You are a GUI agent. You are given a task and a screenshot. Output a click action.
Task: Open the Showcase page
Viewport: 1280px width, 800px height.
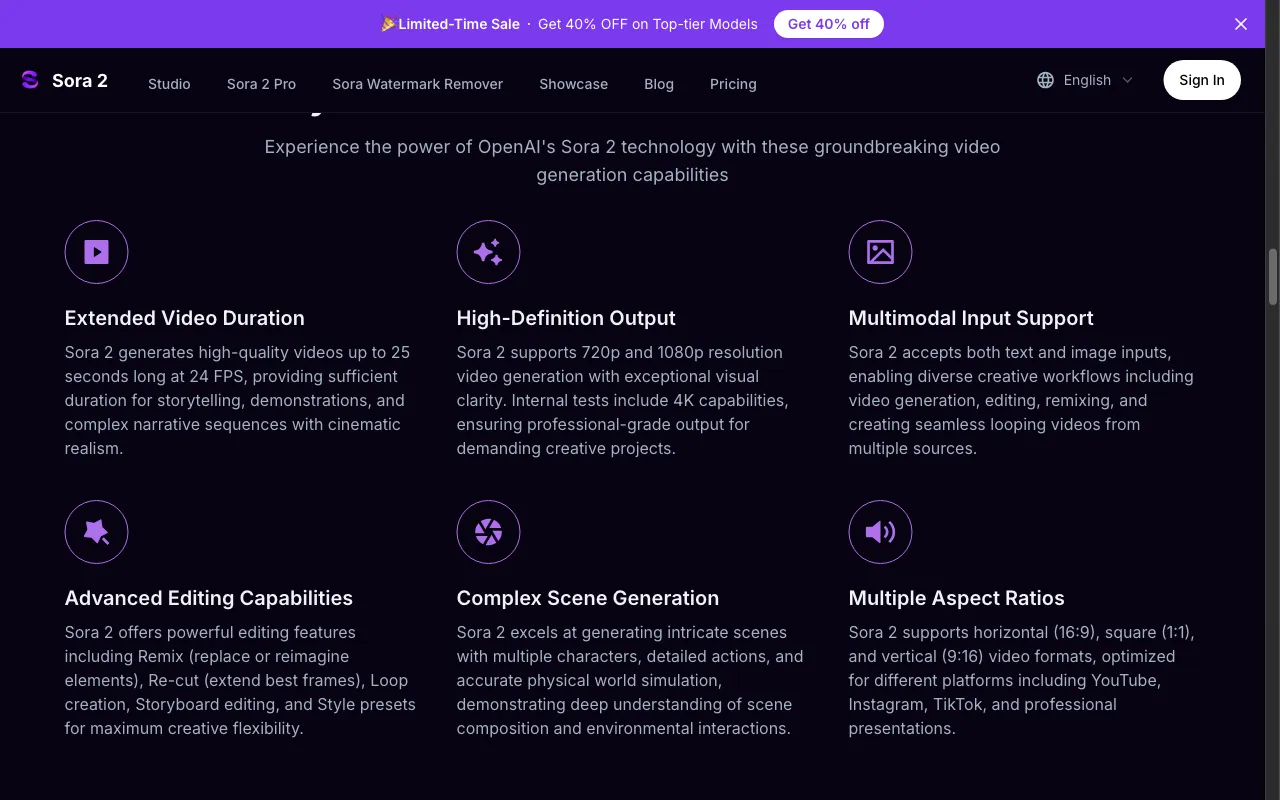(573, 84)
